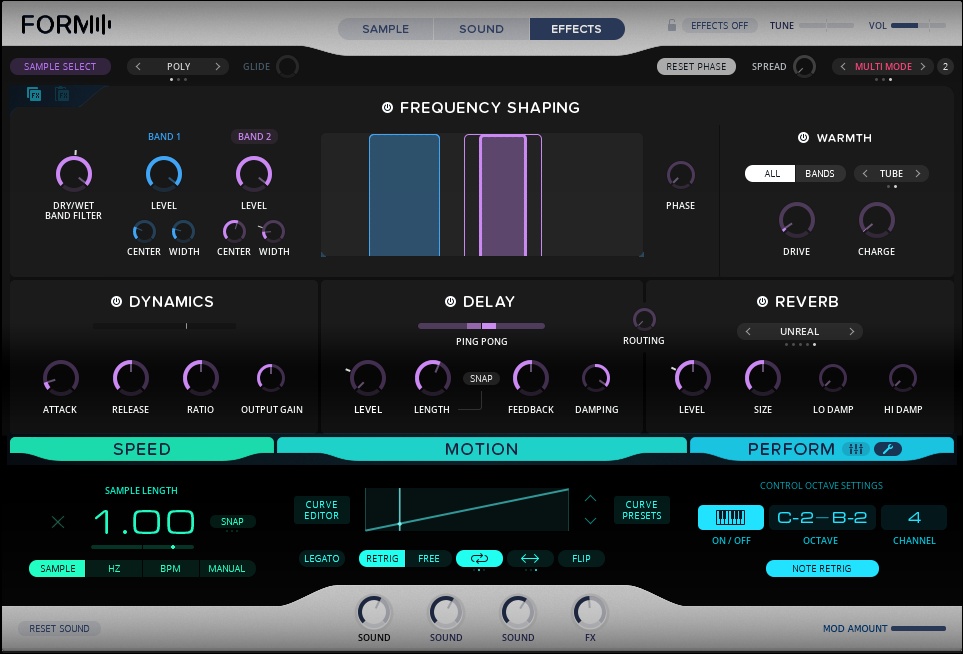
Task: Click the next arrow beside Unreal reverb
Action: pyautogui.click(x=852, y=331)
